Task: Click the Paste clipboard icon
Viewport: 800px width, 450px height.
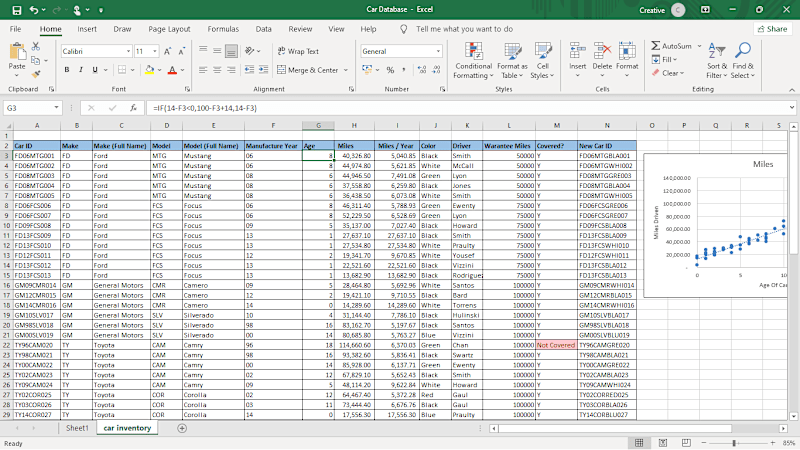Action: pyautogui.click(x=17, y=52)
